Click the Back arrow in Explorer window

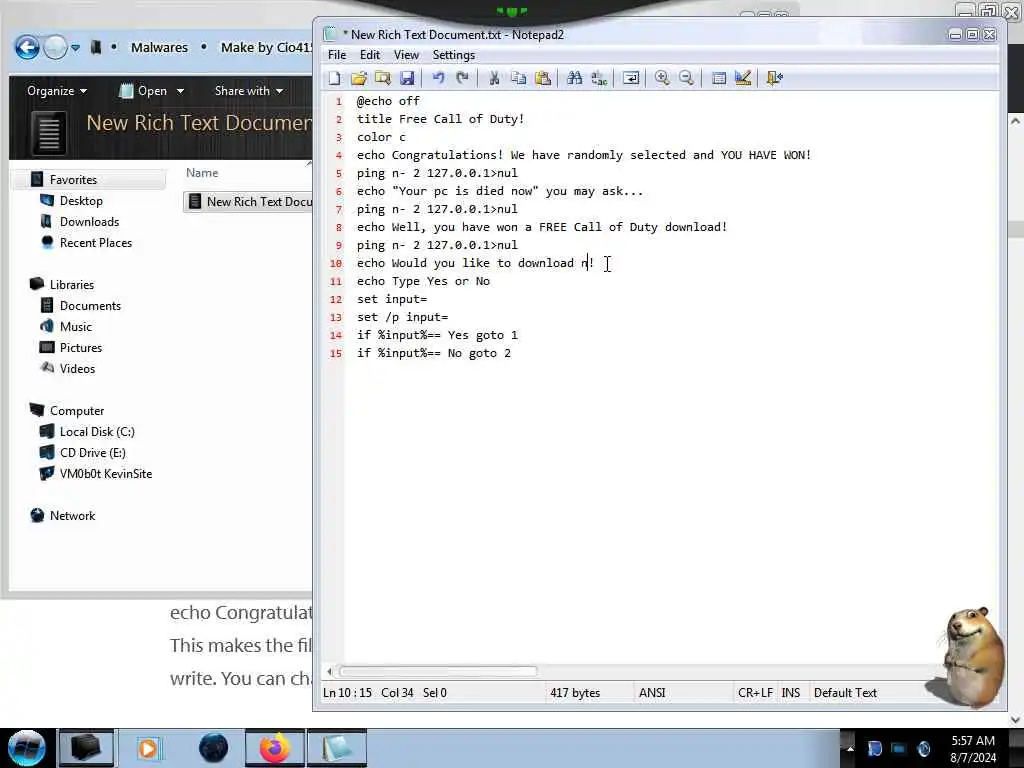[27, 47]
